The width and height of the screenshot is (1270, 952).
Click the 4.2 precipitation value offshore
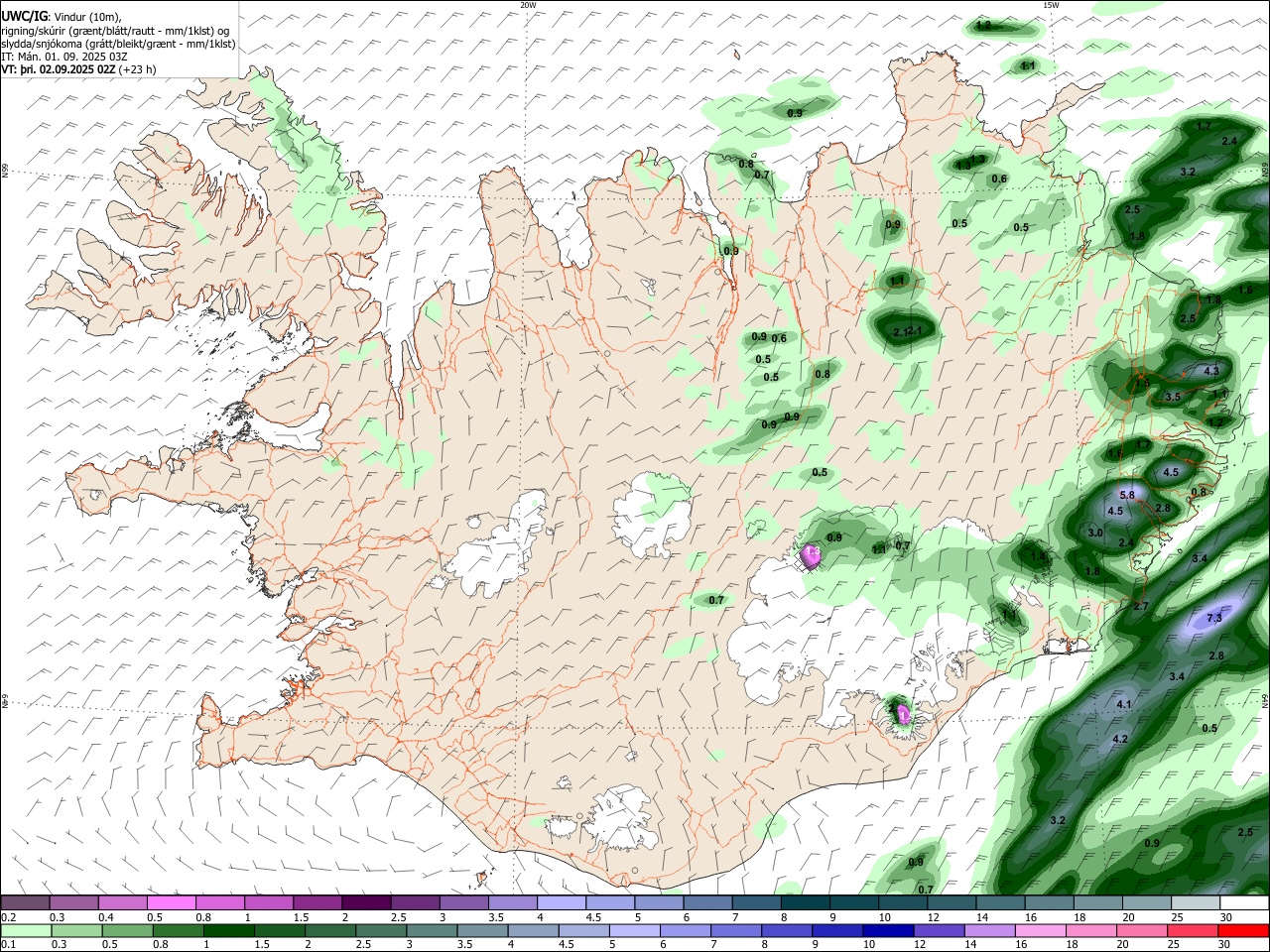(1120, 740)
